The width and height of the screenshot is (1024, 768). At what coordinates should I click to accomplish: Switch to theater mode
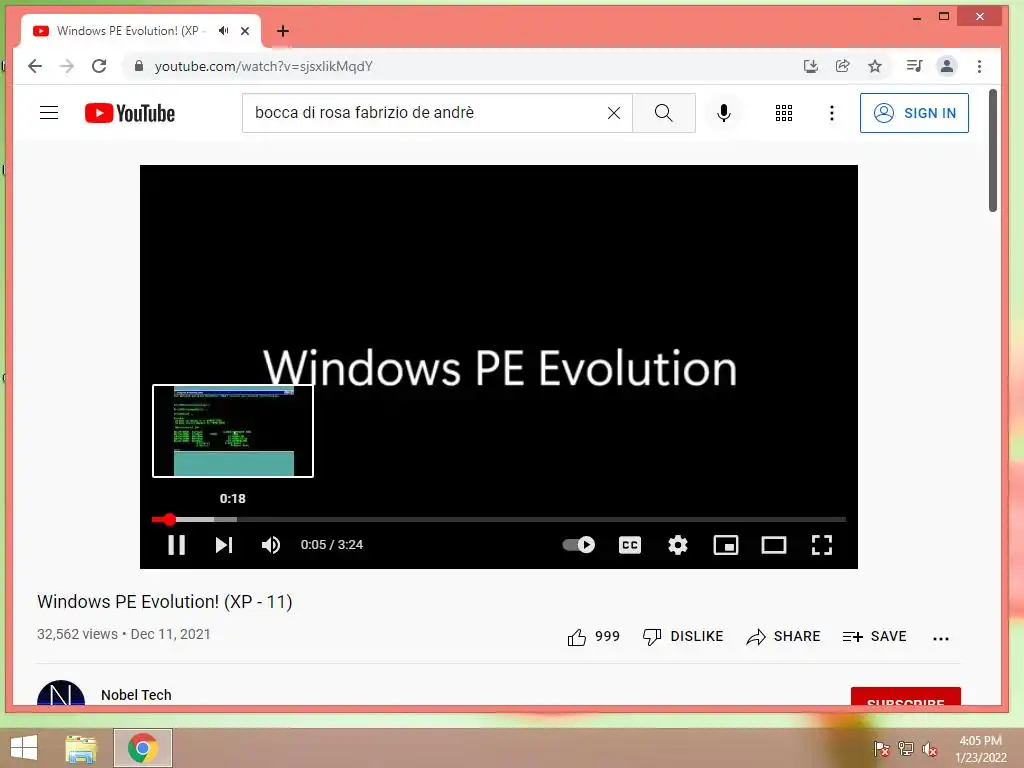point(774,545)
